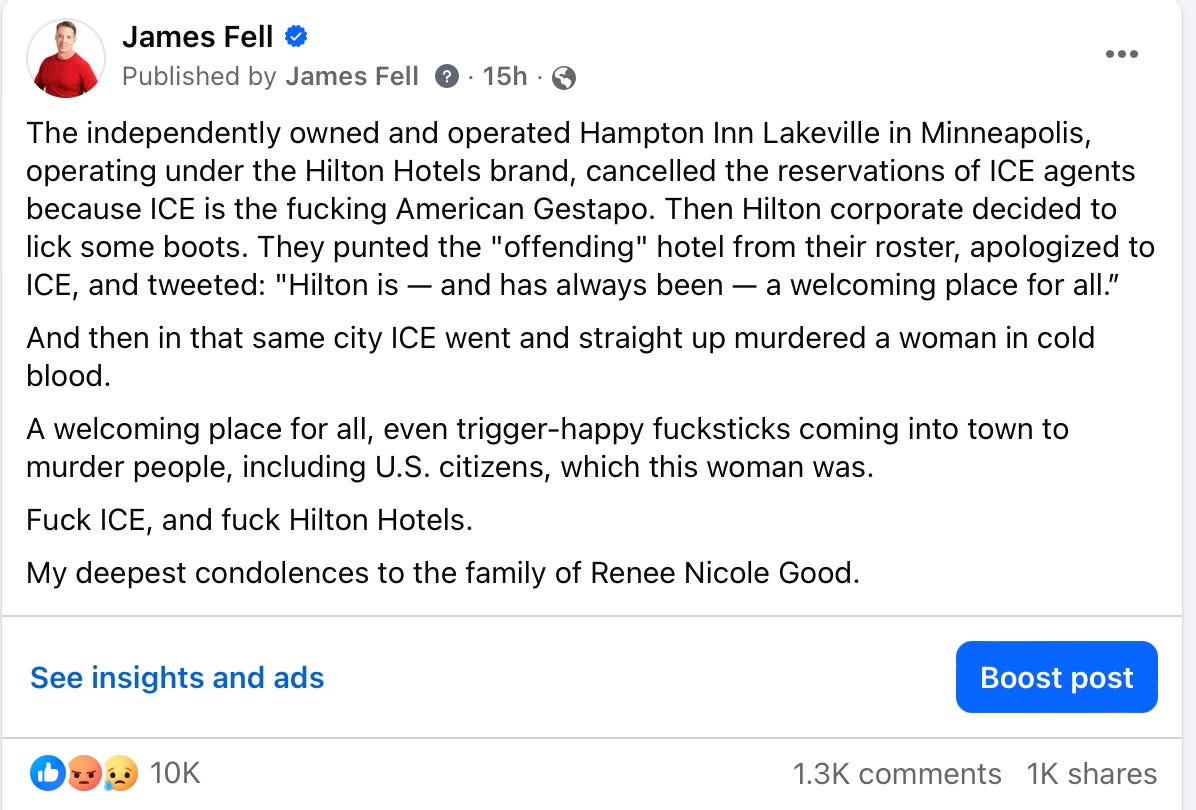Click the angry face reaction icon
This screenshot has width=1196, height=810.
point(84,772)
